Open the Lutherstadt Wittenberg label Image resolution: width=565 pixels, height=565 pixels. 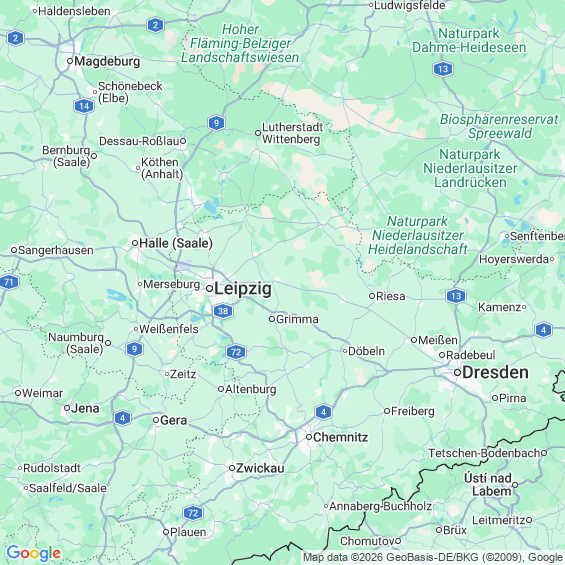pos(292,133)
